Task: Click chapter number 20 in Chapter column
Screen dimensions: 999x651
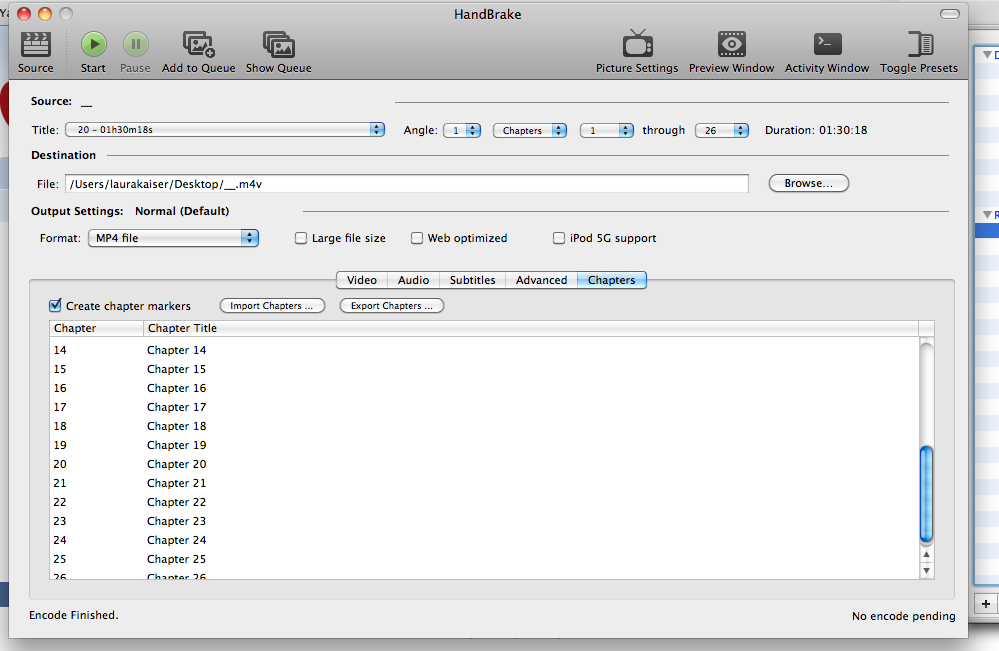Action: point(60,464)
